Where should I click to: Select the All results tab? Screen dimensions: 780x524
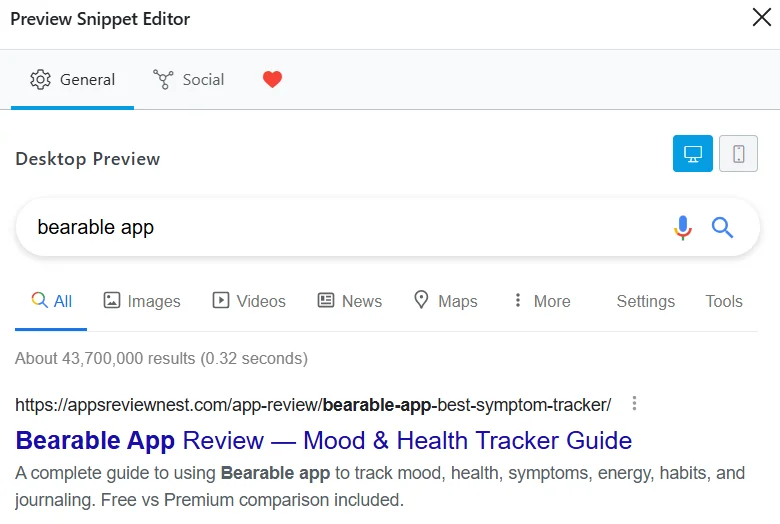point(51,301)
